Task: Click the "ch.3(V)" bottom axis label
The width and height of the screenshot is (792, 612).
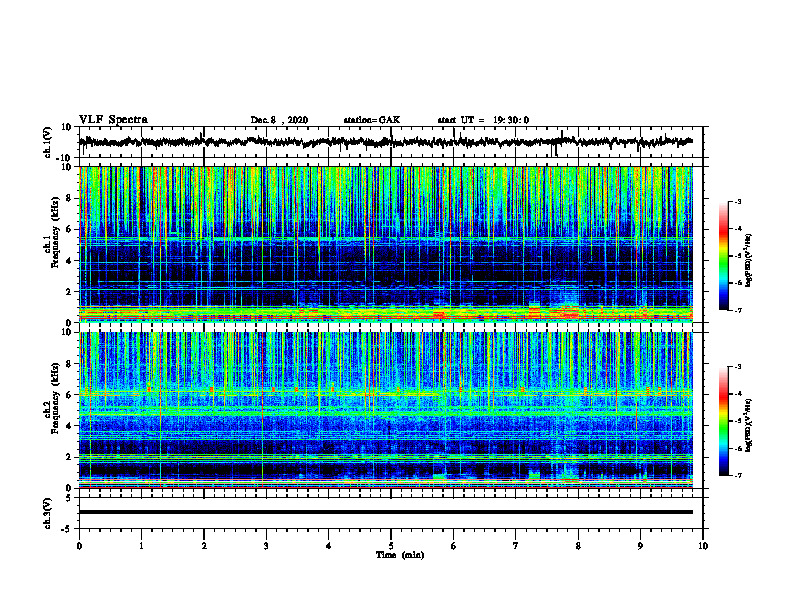Action: click(x=48, y=513)
